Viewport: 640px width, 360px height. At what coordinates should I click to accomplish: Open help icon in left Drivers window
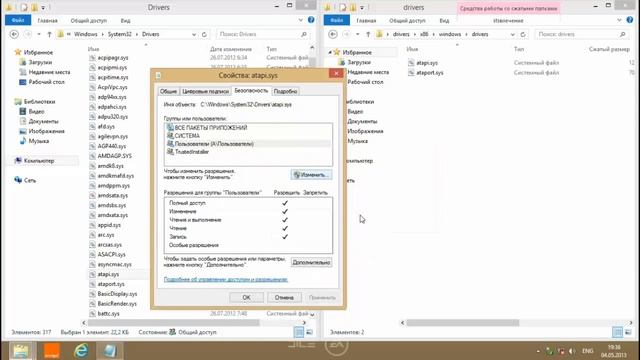click(x=311, y=20)
